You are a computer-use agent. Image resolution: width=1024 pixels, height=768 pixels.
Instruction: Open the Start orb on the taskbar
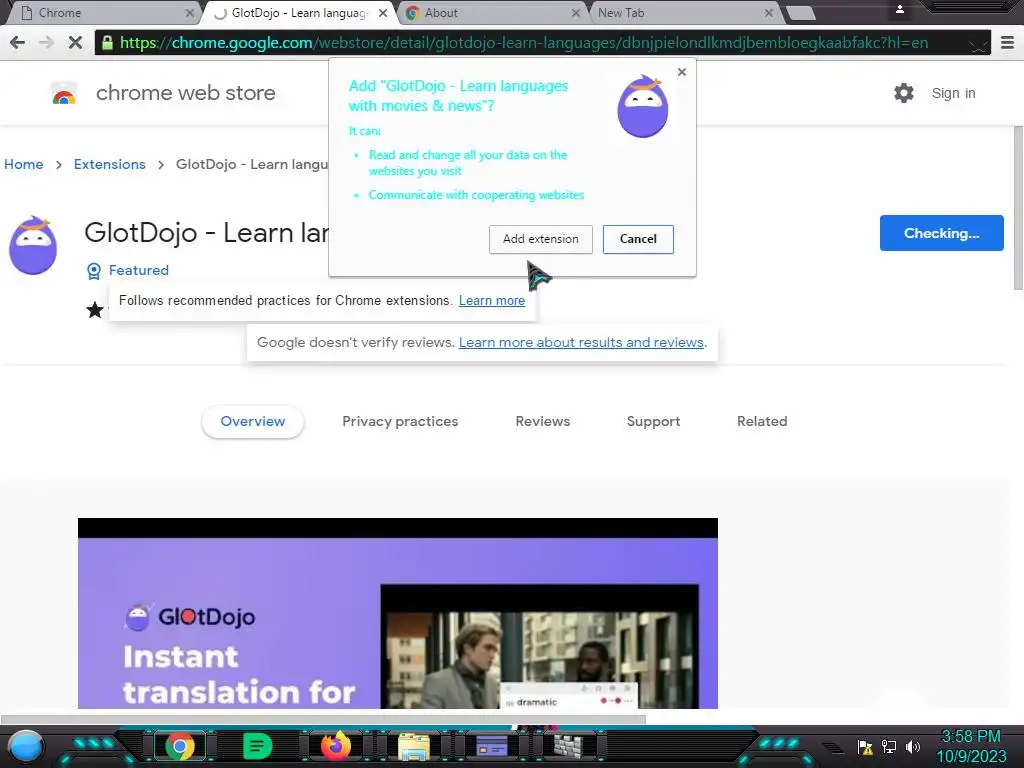26,746
